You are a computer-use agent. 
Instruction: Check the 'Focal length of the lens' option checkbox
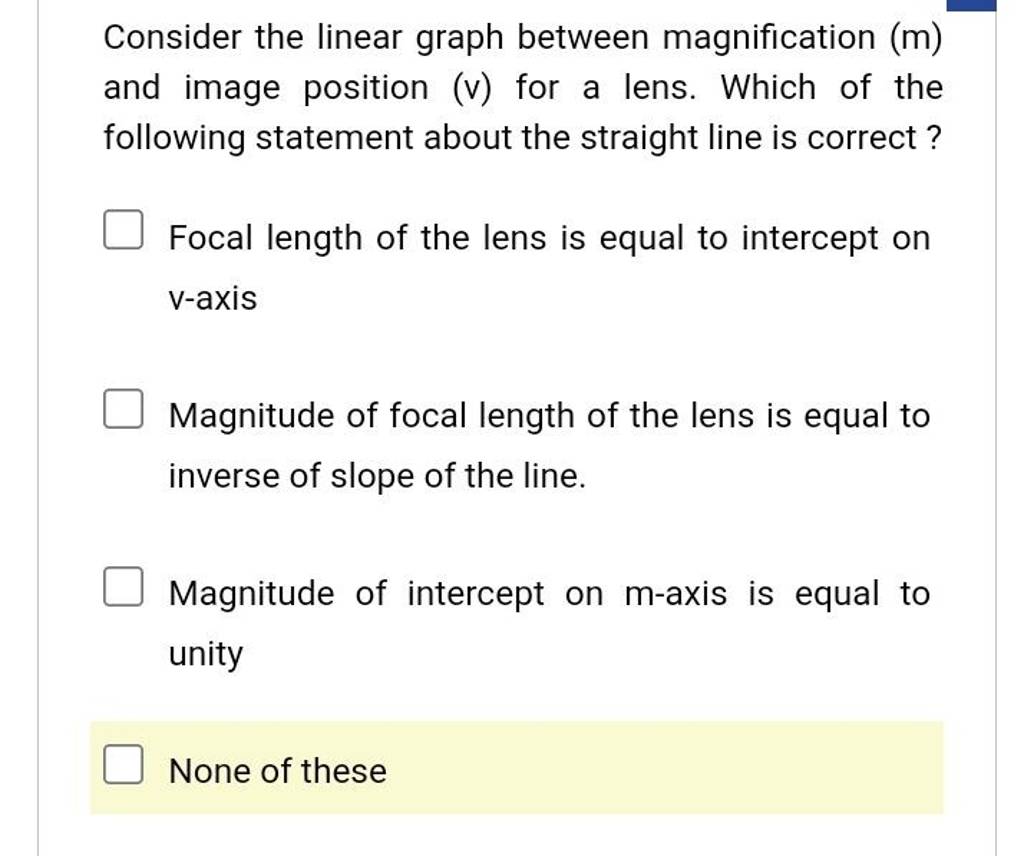(x=122, y=229)
